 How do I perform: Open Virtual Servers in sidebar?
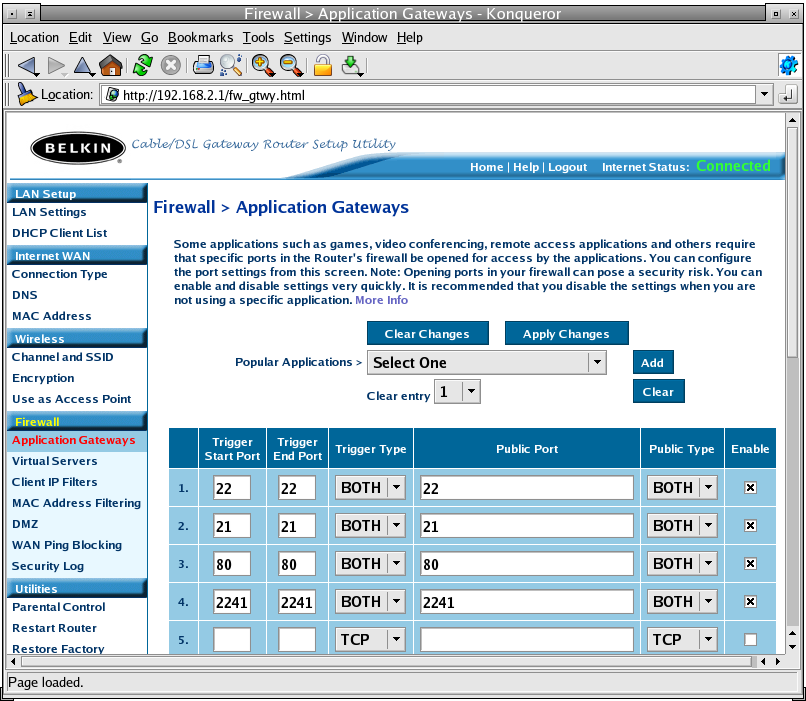coord(54,461)
